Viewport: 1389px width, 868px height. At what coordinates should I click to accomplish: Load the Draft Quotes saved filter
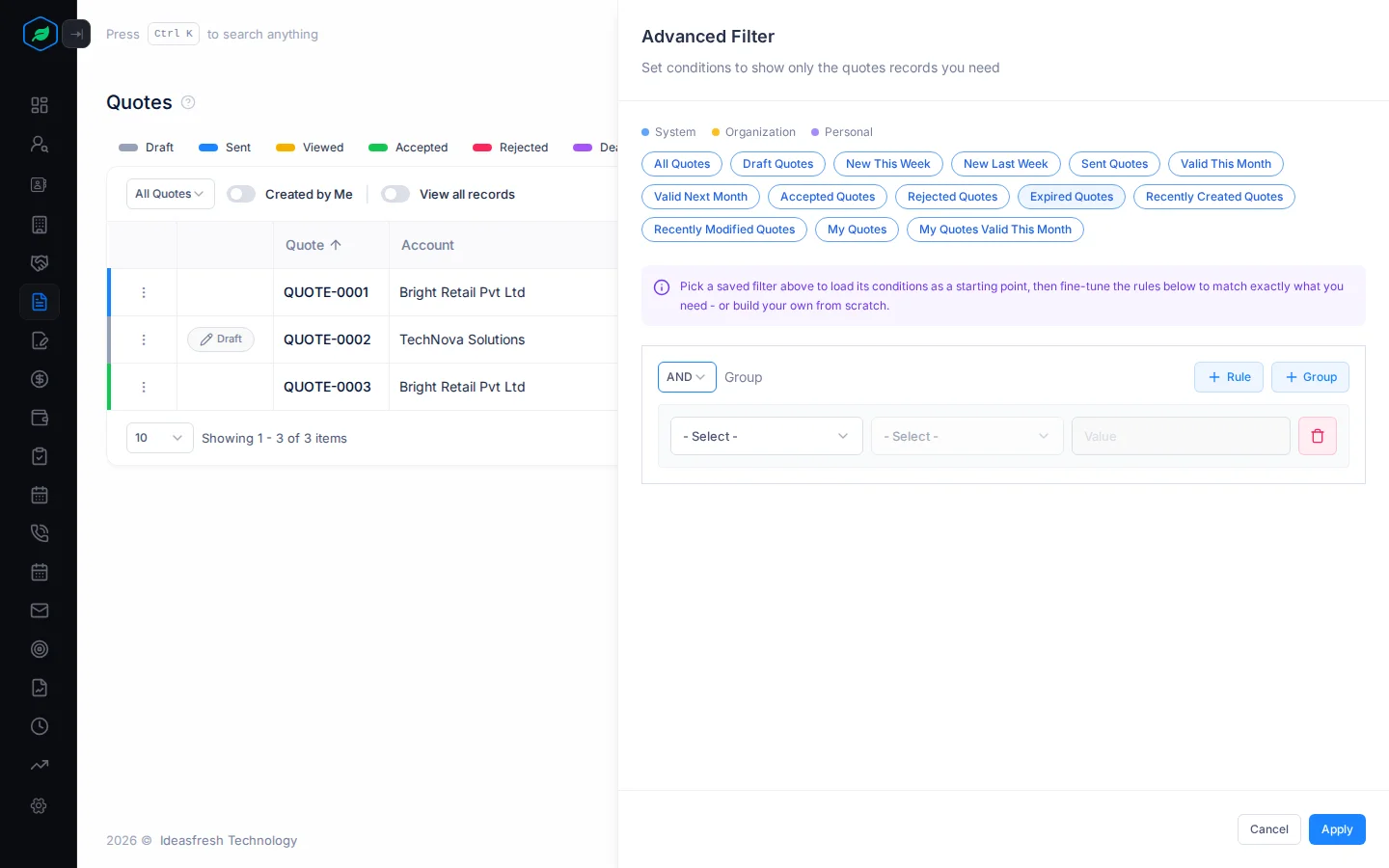coord(778,164)
